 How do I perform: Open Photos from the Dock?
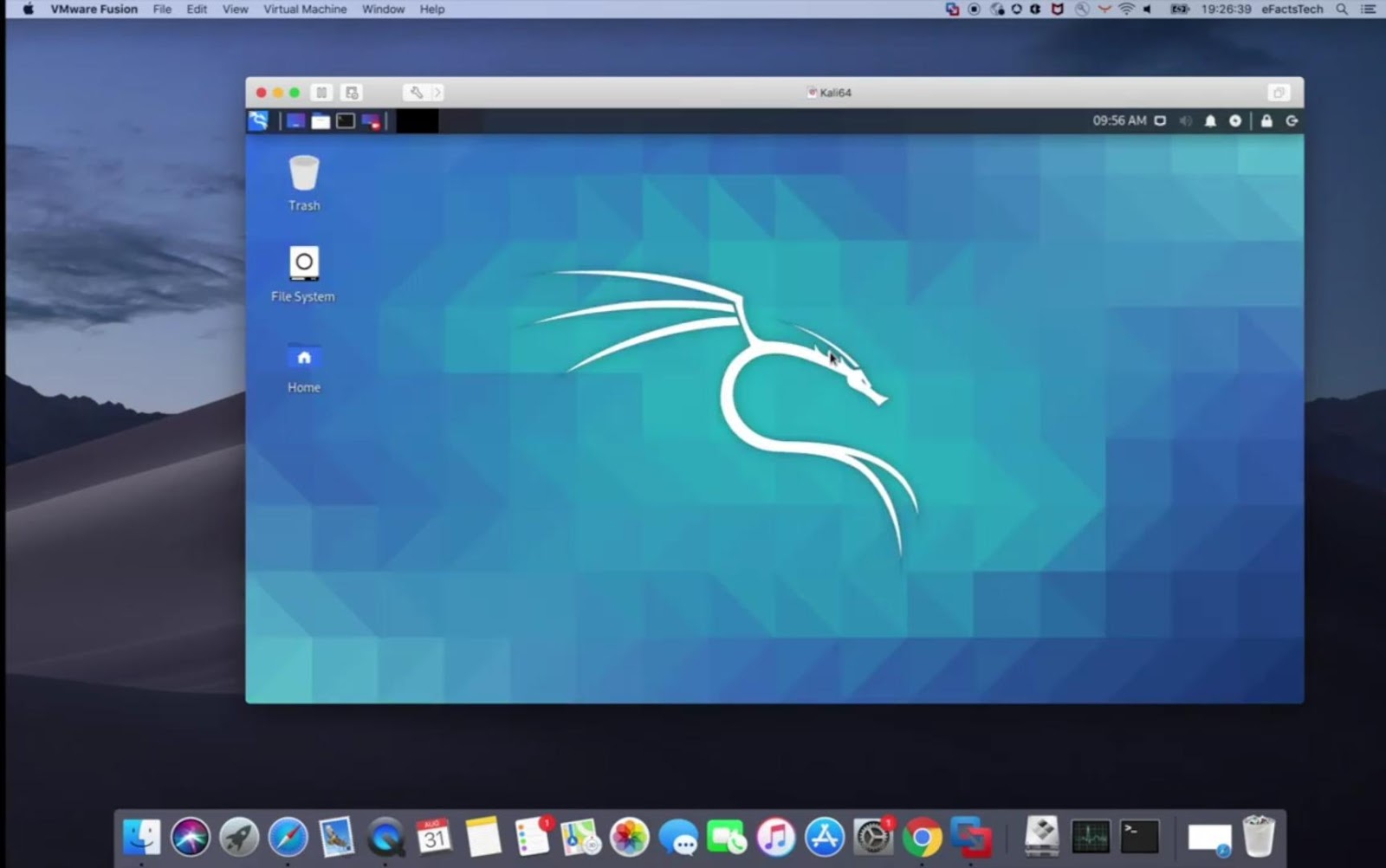coord(630,837)
